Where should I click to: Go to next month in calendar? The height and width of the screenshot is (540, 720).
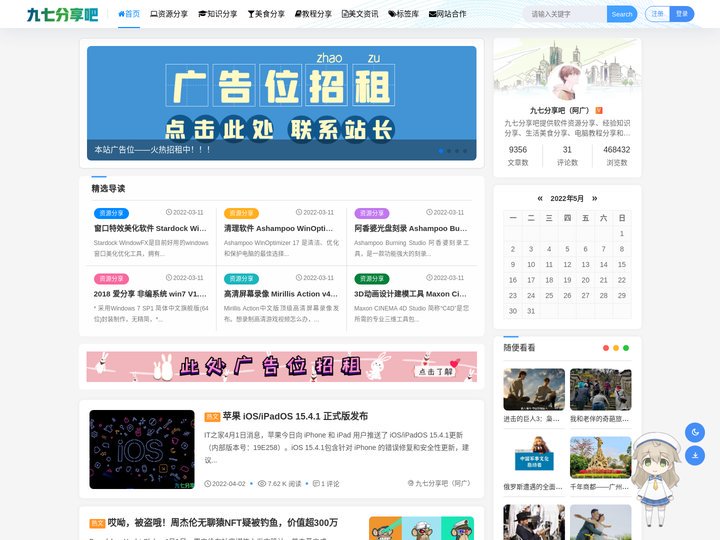pyautogui.click(x=595, y=198)
